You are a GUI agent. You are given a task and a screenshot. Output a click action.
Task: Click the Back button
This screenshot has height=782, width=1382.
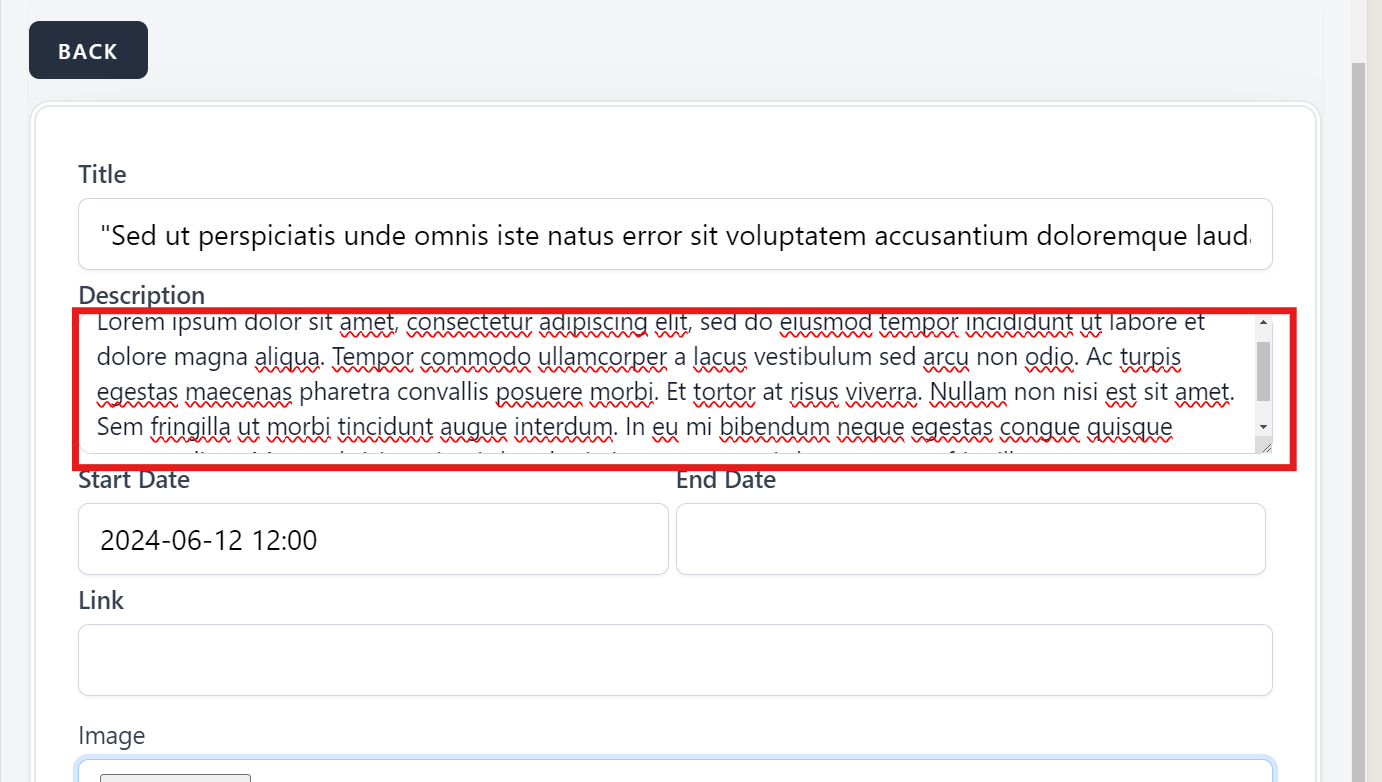(x=88, y=51)
